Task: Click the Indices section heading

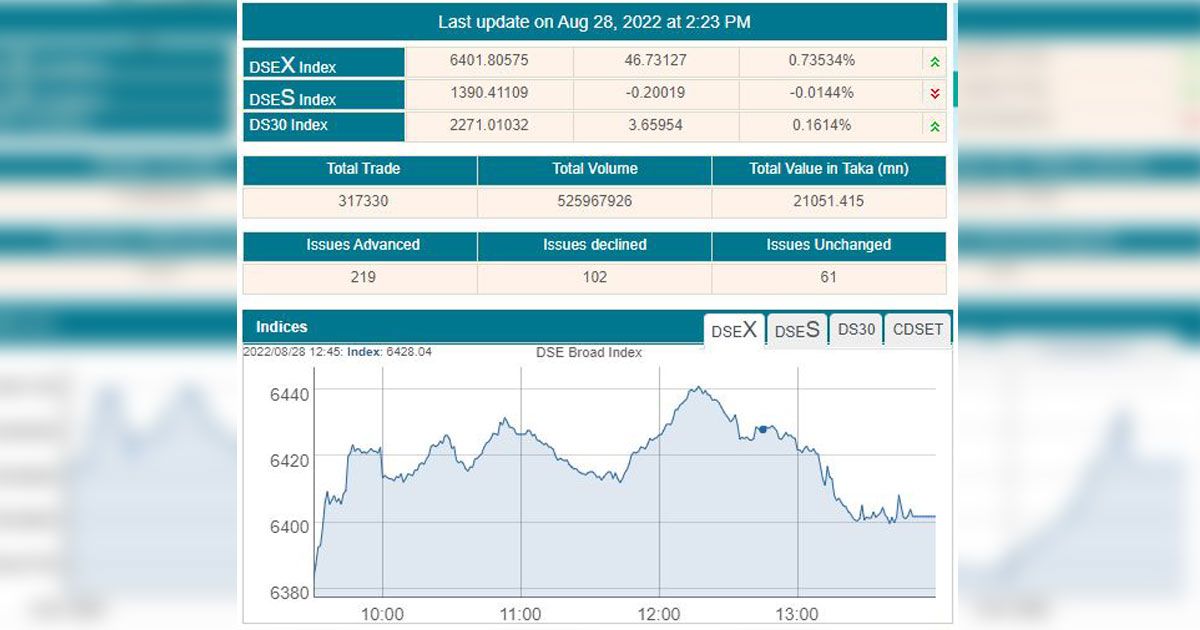Action: 282,327
